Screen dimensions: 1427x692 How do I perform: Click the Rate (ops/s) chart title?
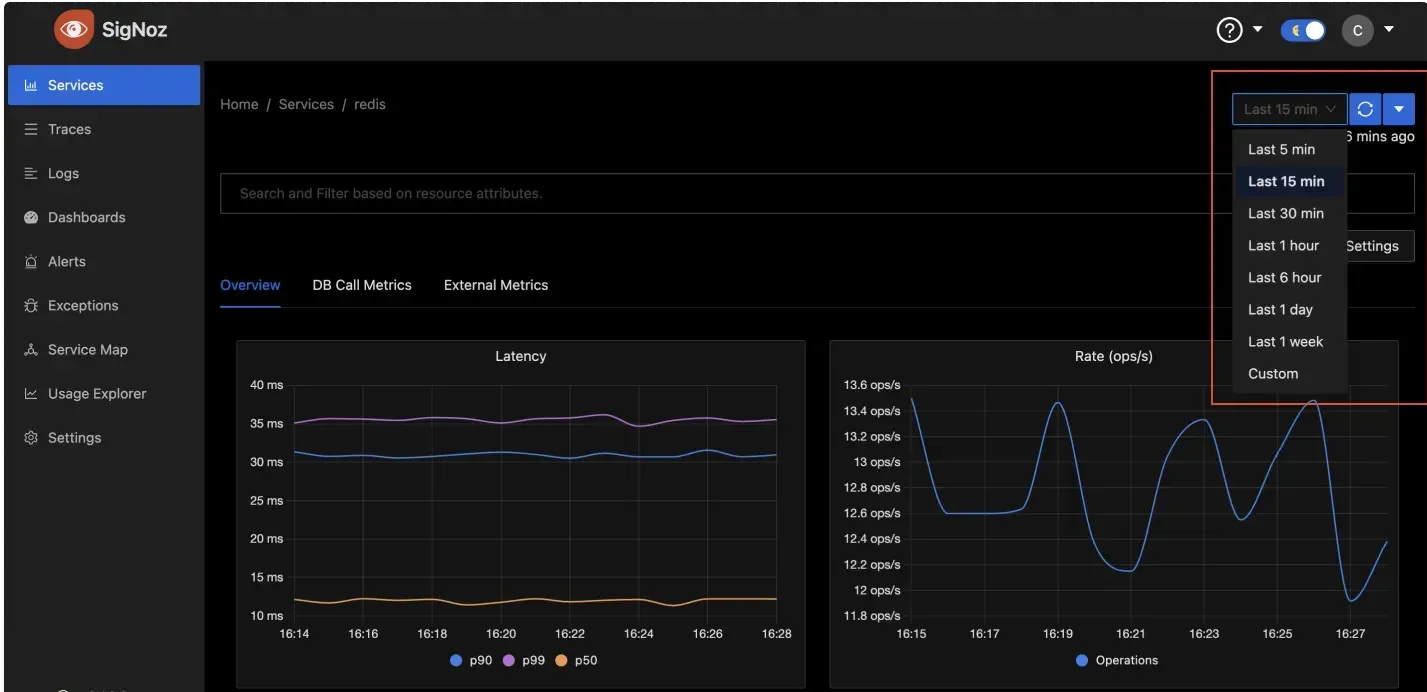click(x=1113, y=356)
